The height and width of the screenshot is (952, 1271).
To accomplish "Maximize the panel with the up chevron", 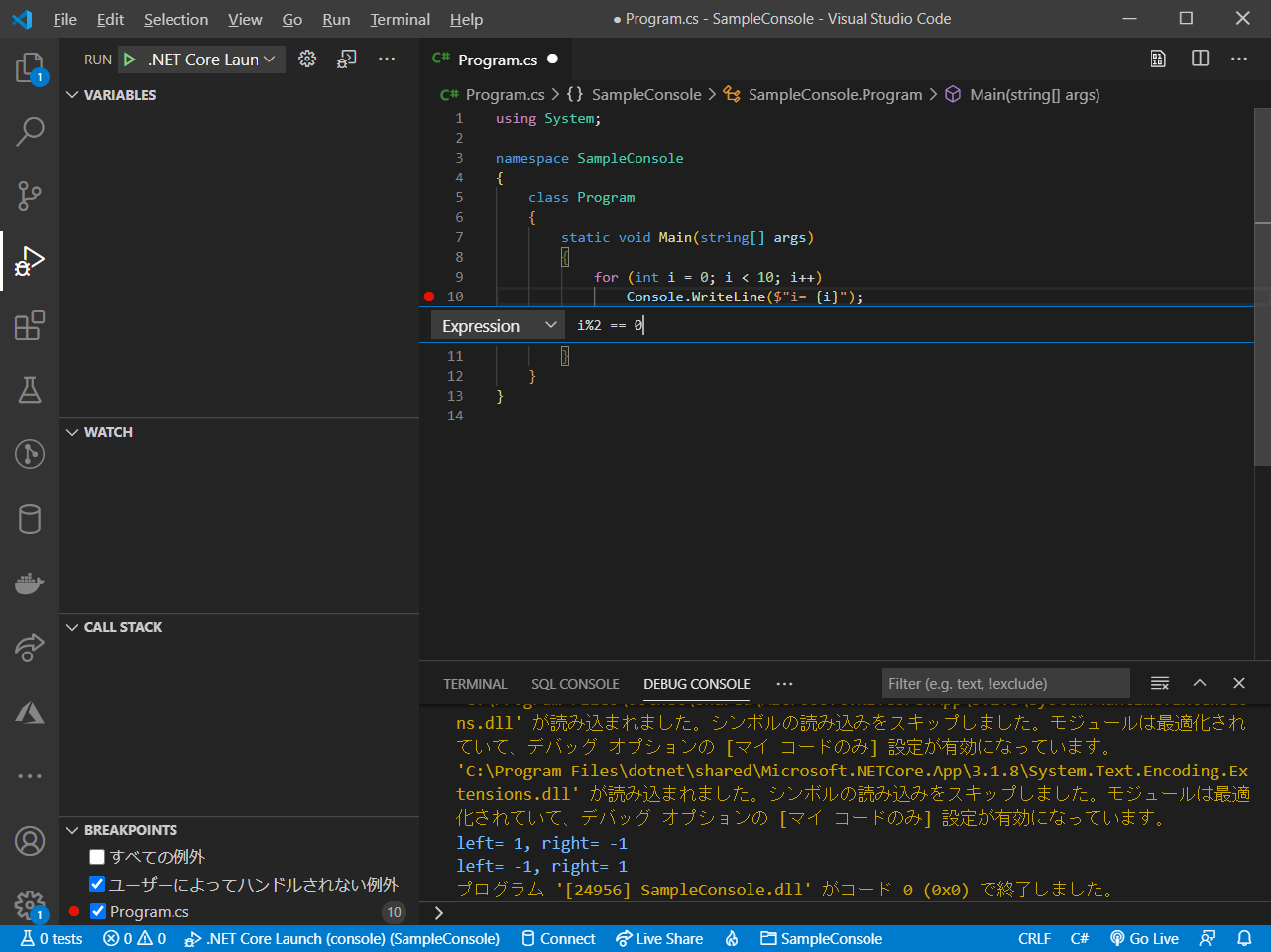I will 1200,683.
